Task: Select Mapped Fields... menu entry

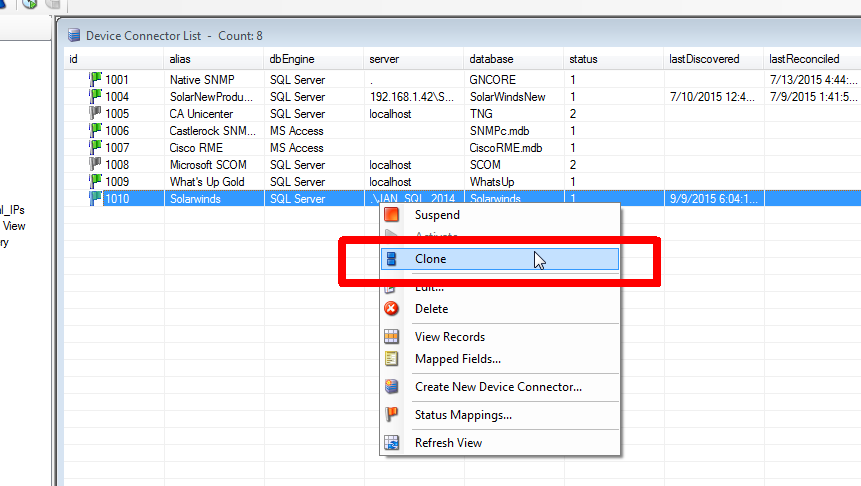Action: click(457, 359)
